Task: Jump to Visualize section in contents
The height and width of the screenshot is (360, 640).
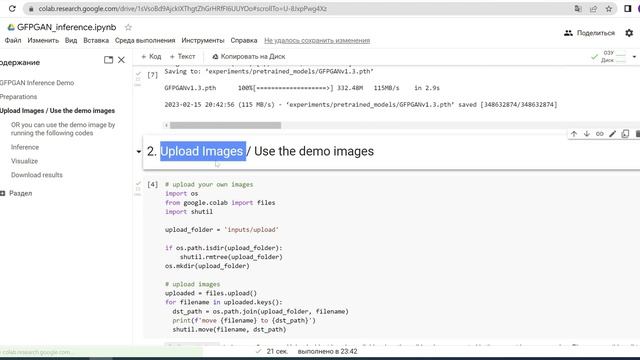Action: tap(24, 161)
